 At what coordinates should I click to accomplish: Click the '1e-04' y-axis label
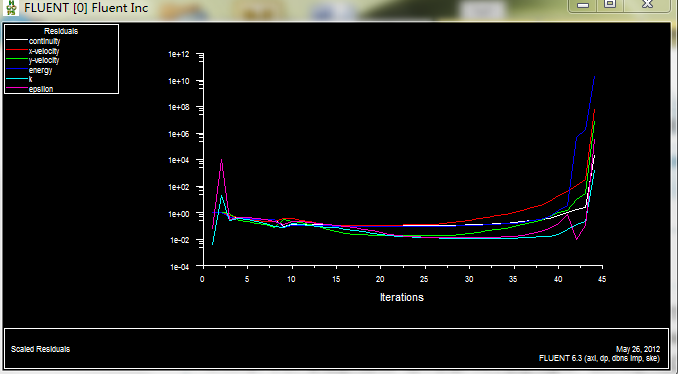[179, 267]
